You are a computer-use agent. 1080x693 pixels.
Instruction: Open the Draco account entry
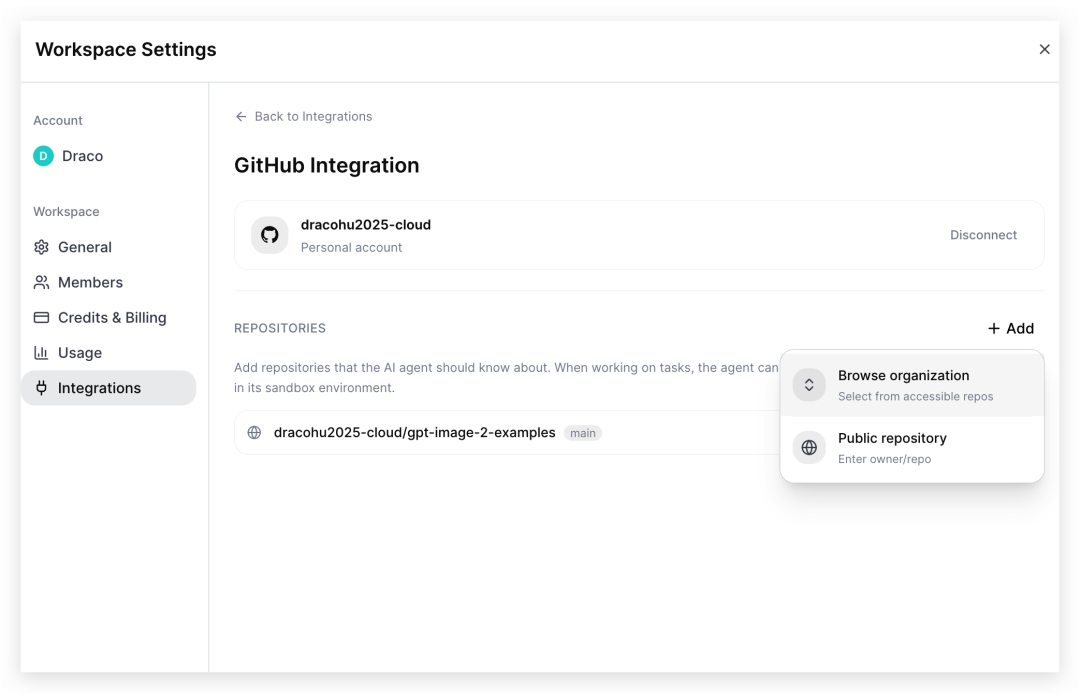coord(68,156)
